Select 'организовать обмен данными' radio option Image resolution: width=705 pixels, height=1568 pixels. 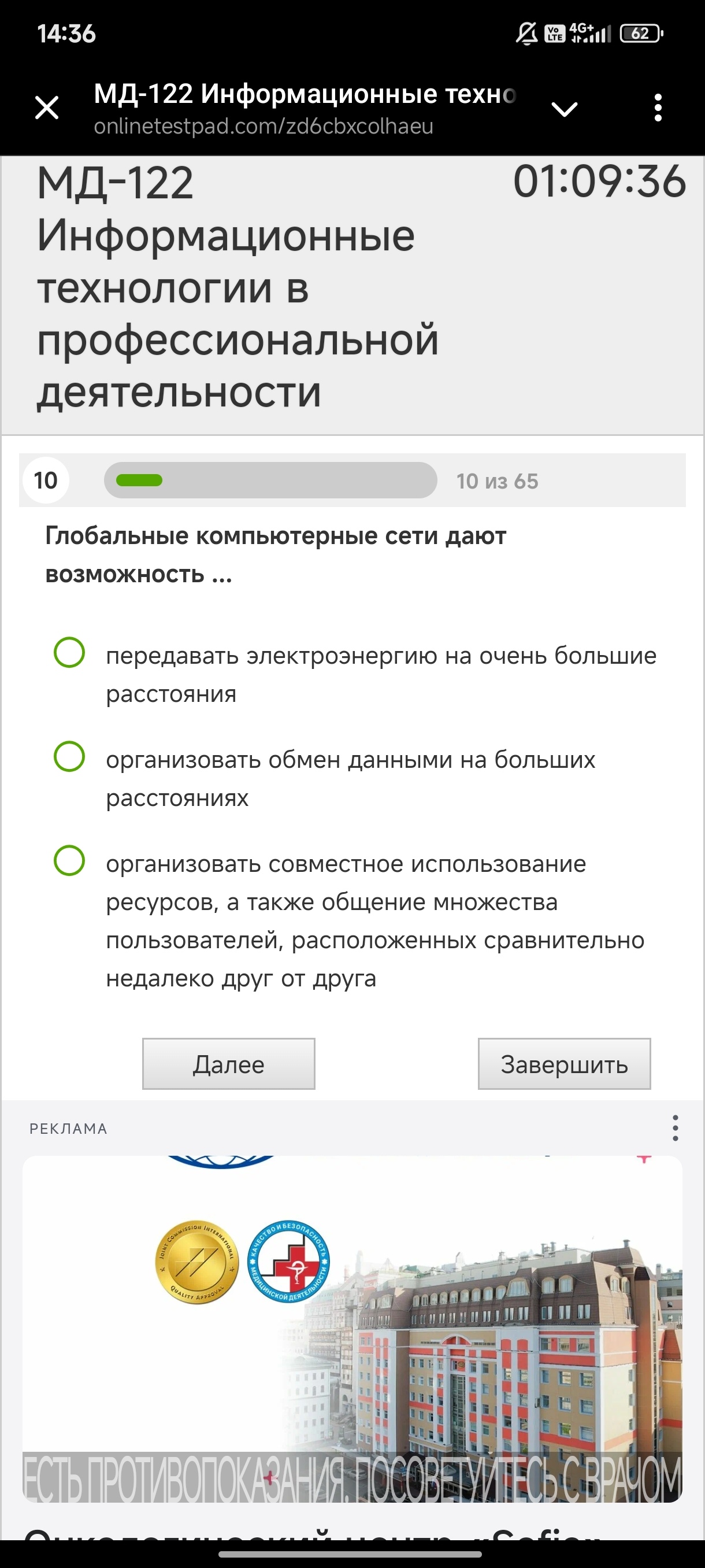point(69,757)
